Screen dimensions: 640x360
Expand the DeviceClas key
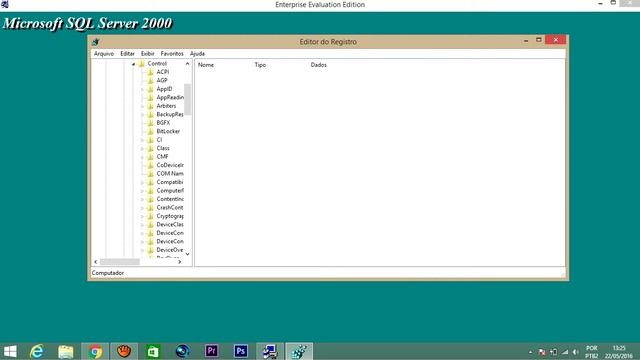[x=142, y=225]
